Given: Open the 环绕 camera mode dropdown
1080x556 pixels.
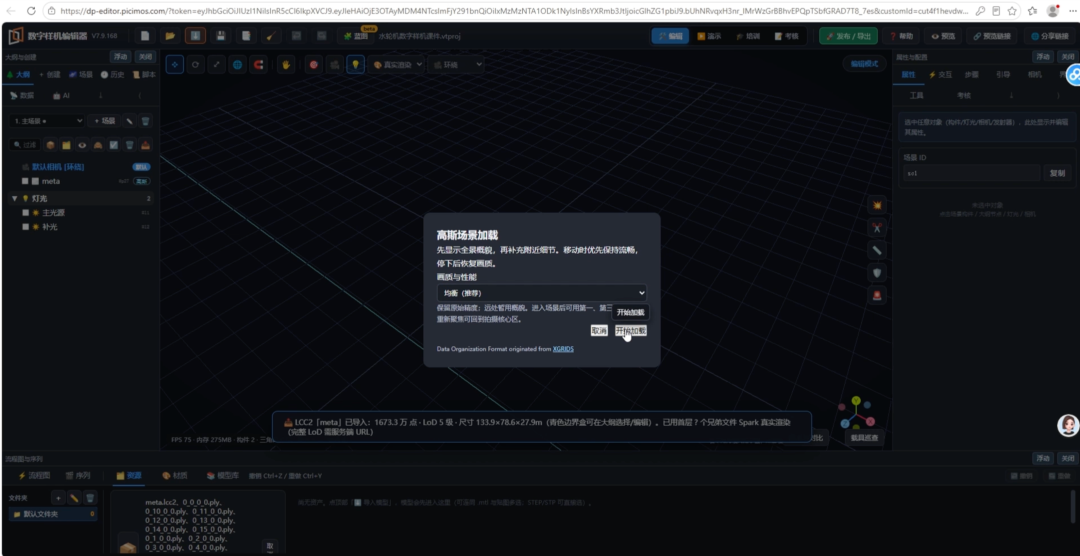Looking at the screenshot, I should (x=455, y=64).
